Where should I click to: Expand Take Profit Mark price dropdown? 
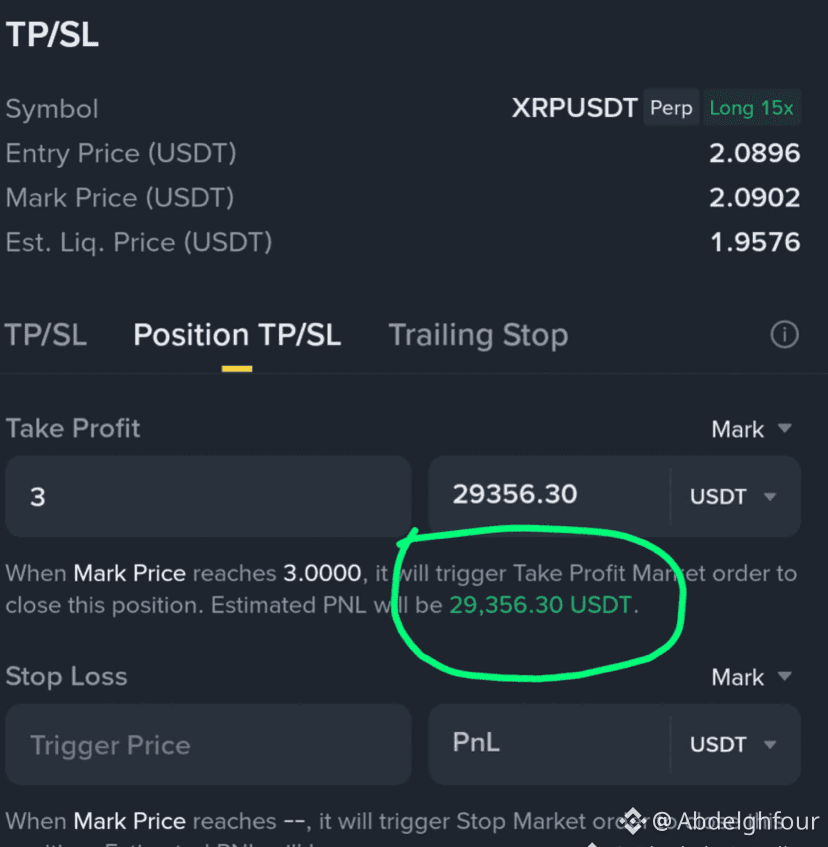coord(751,429)
